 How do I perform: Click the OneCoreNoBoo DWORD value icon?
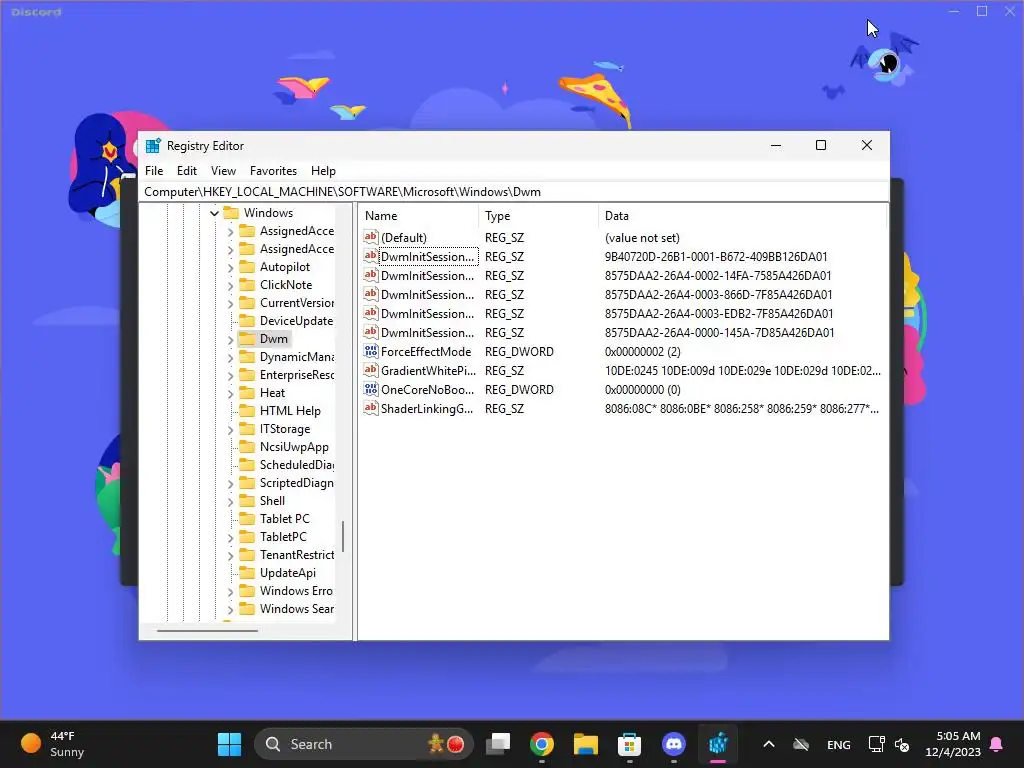pos(371,389)
